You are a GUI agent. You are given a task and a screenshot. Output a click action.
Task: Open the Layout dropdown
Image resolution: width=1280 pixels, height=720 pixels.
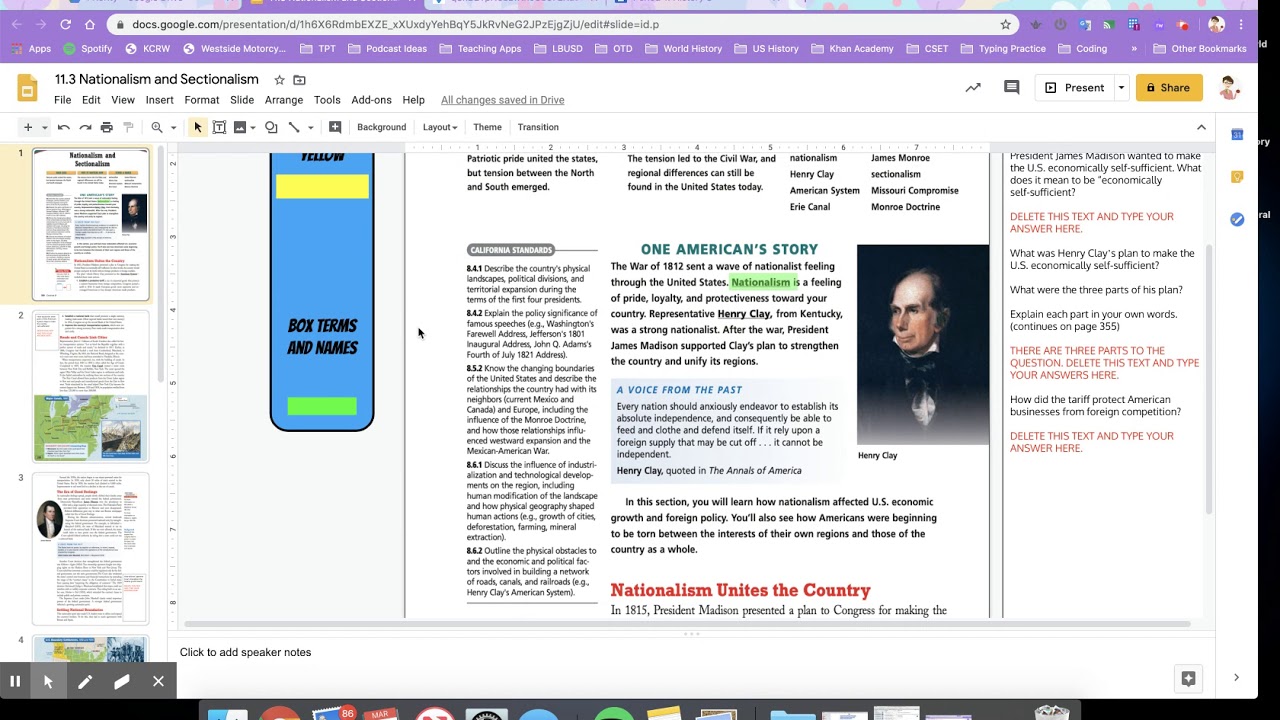440,127
